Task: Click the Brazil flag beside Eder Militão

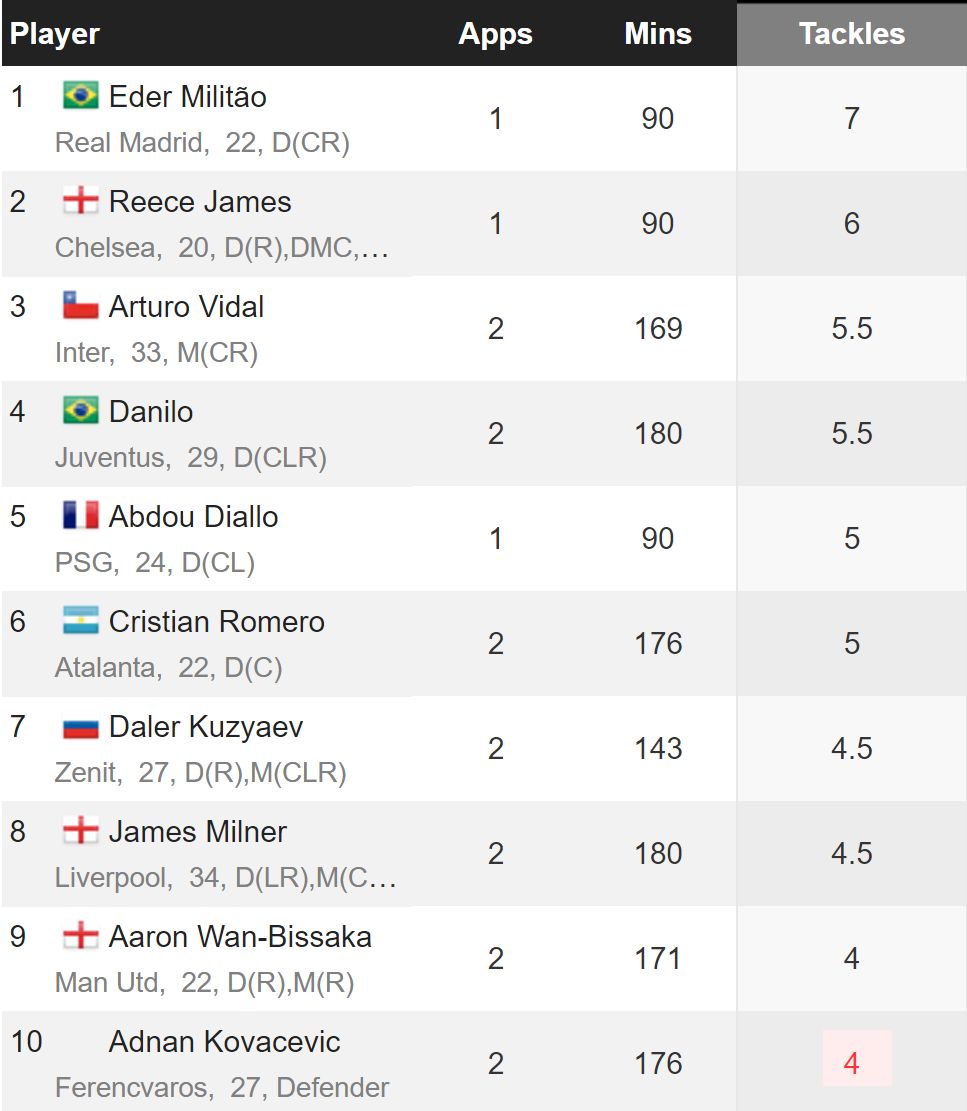Action: click(x=80, y=95)
